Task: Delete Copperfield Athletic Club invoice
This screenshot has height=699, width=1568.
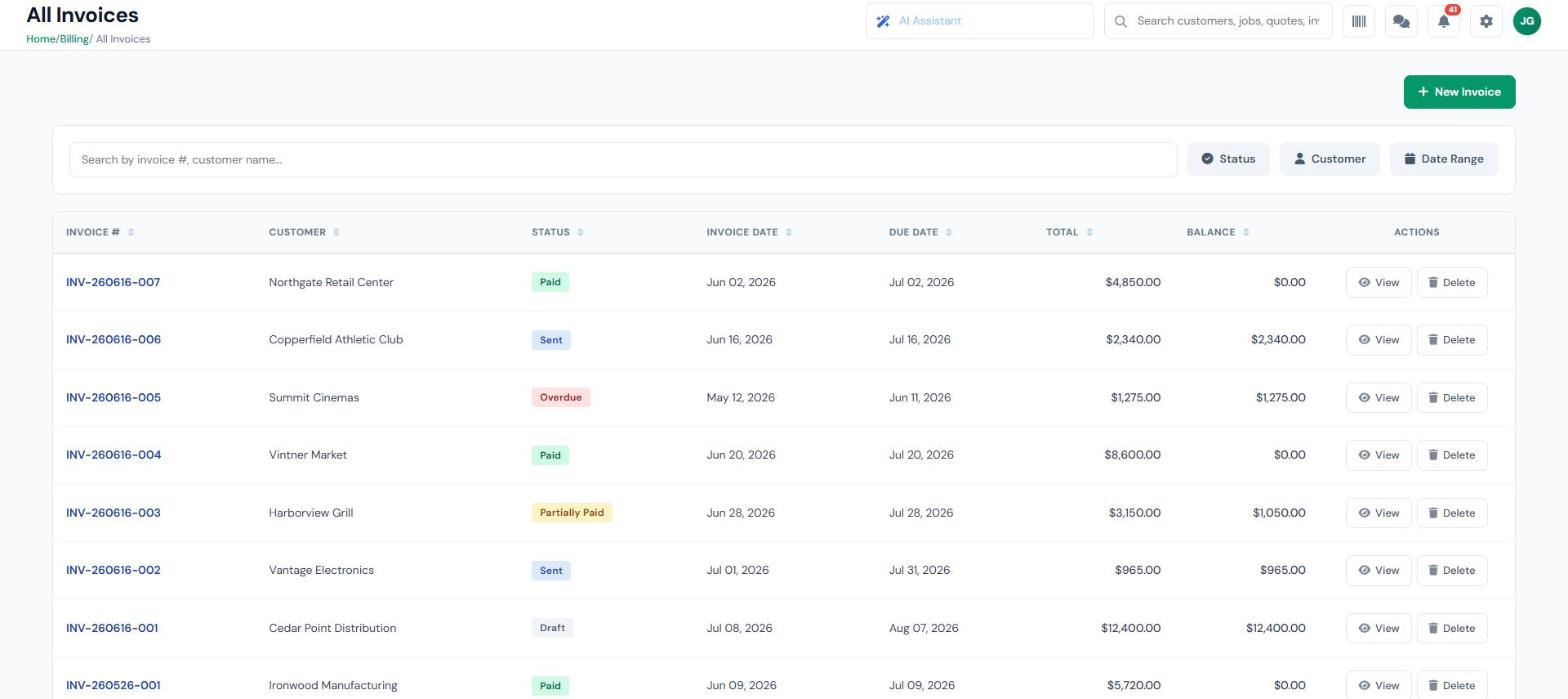Action: click(x=1452, y=340)
